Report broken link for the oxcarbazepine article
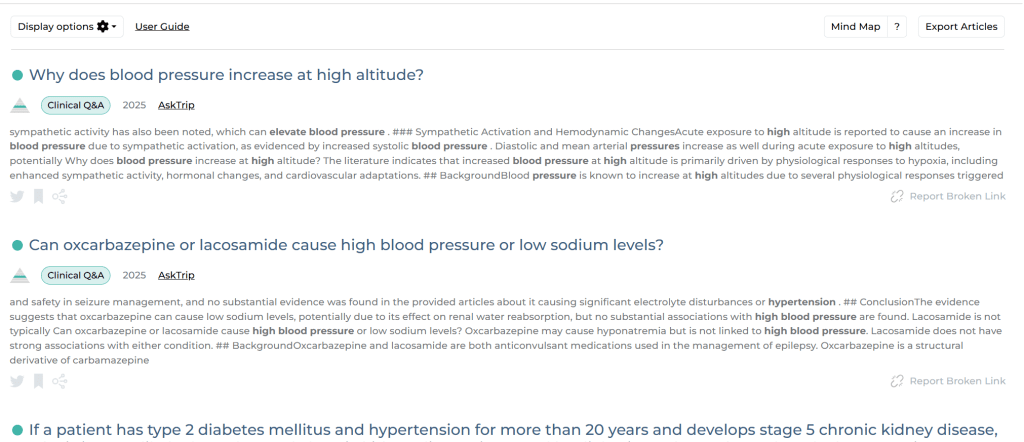This screenshot has height=442, width=1024. [x=947, y=381]
